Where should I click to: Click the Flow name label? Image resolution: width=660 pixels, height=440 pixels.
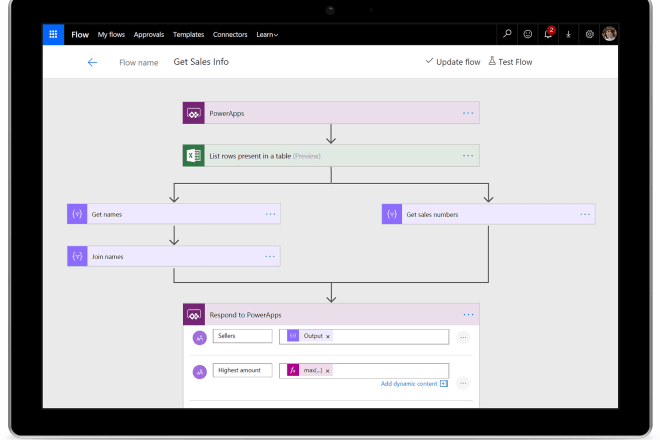(138, 63)
